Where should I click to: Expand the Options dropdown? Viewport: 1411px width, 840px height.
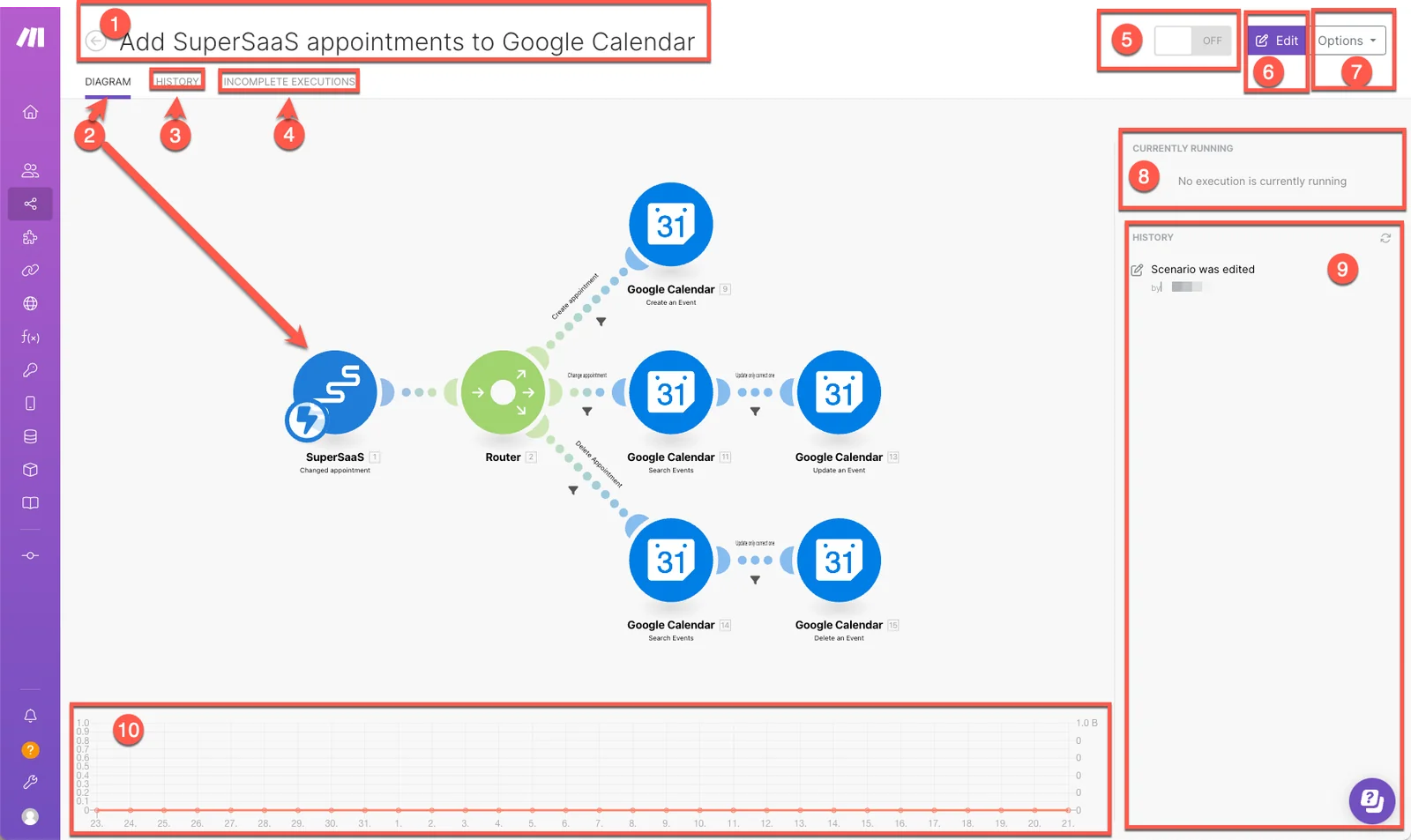coord(1347,41)
